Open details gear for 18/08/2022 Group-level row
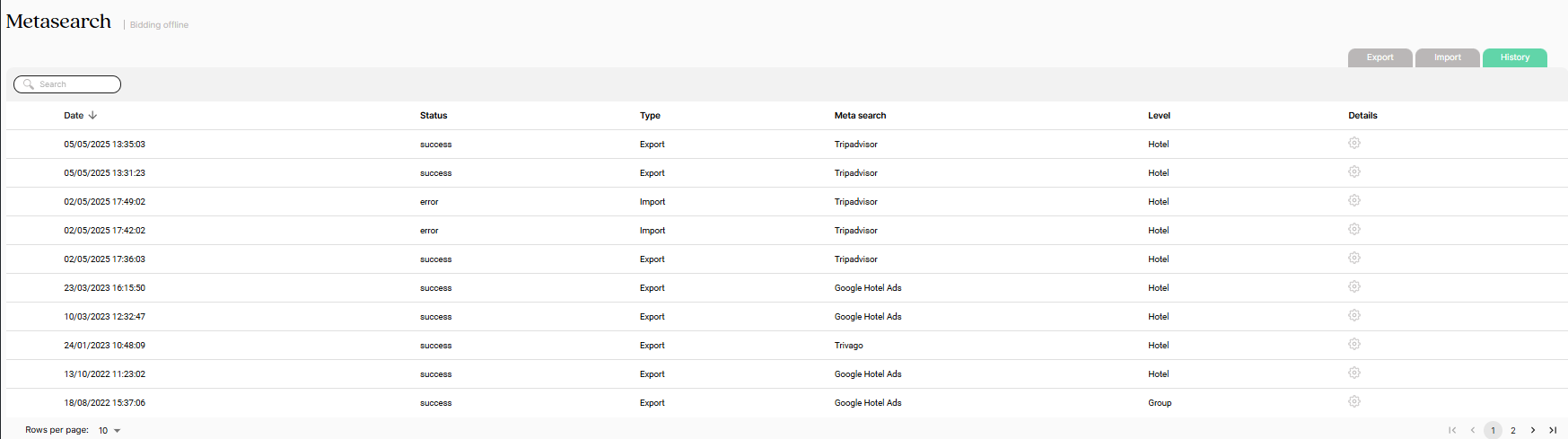This screenshot has height=439, width=1568. 1354,402
